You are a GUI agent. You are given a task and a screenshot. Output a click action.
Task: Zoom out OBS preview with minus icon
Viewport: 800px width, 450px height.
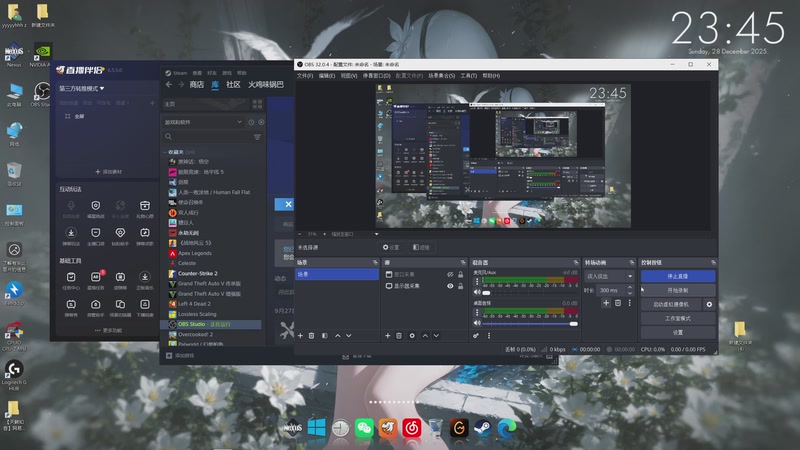pyautogui.click(x=300, y=234)
